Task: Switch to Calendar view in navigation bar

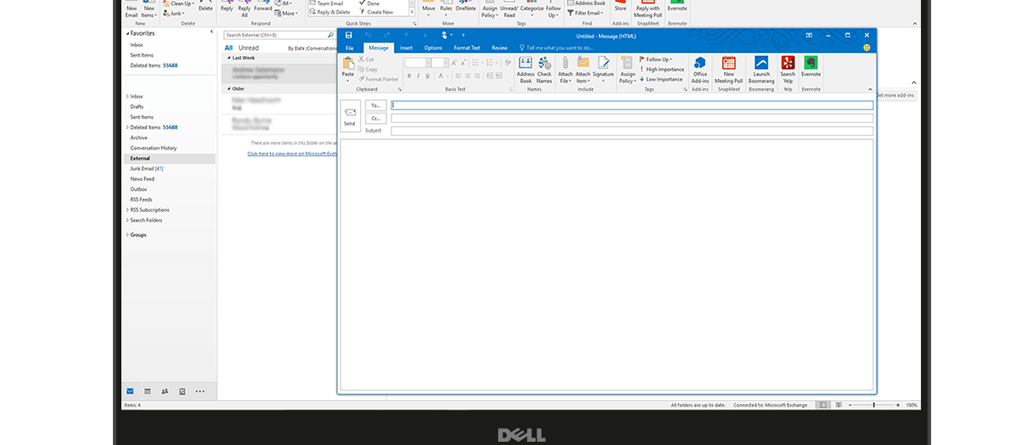Action: [147, 391]
